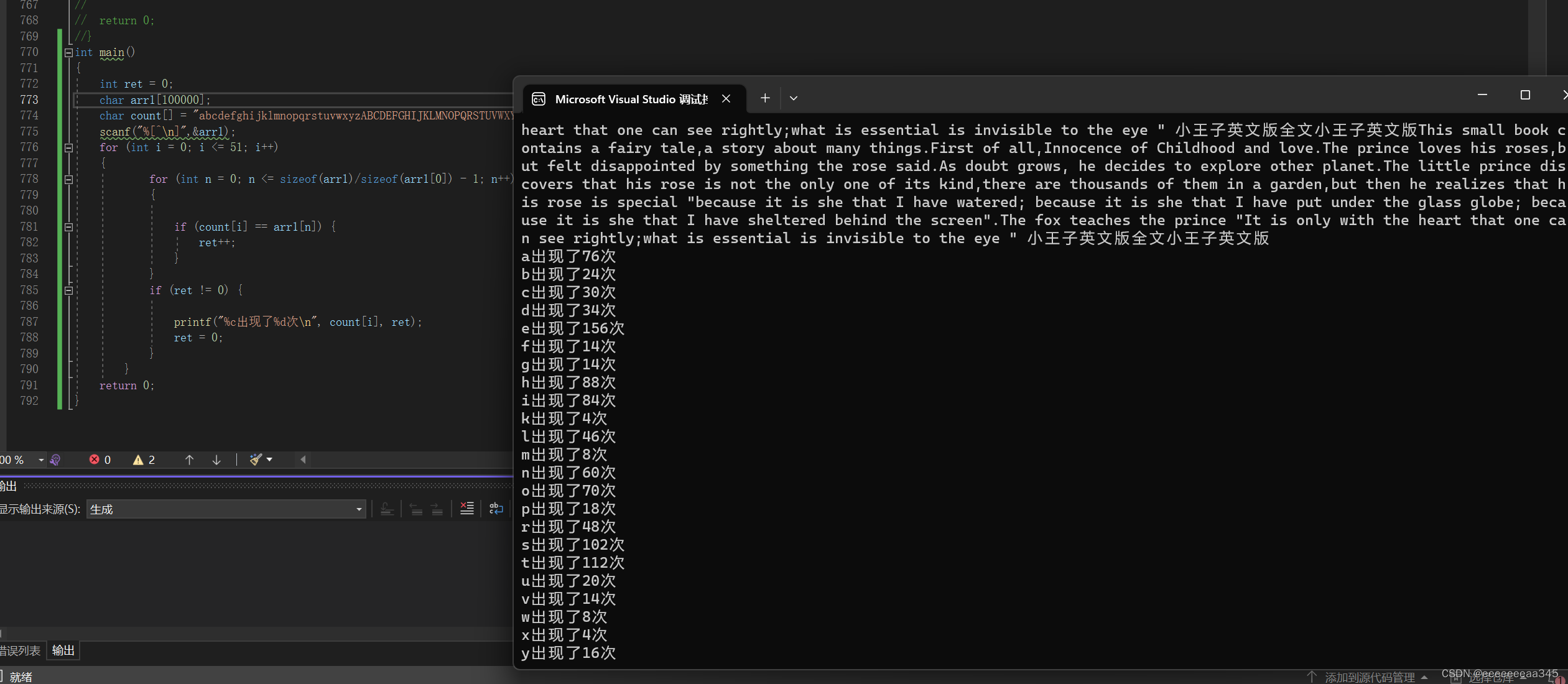Click the code cleanup broom icon
The image size is (1568, 684).
(x=256, y=460)
